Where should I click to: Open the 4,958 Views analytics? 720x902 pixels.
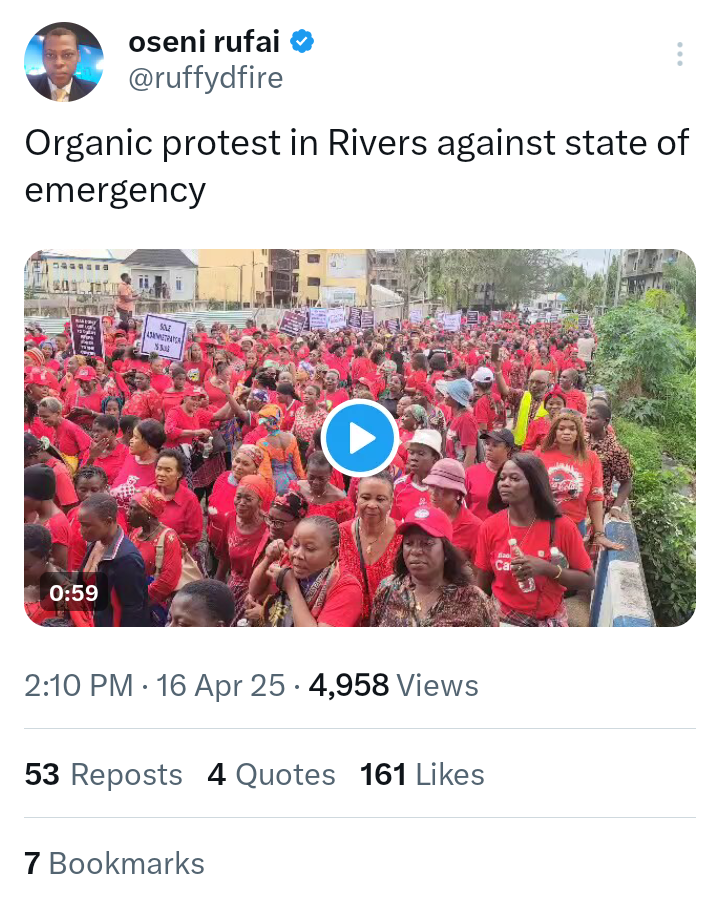tap(394, 685)
